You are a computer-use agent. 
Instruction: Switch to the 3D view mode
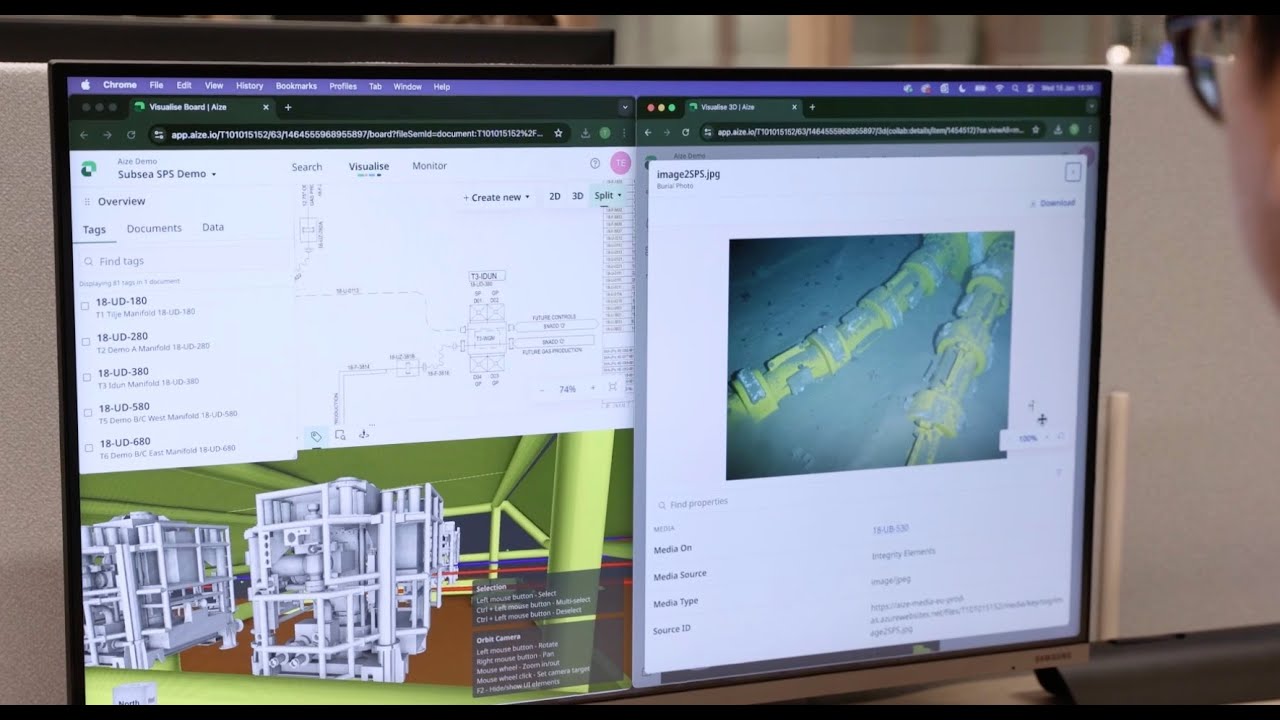(x=577, y=196)
